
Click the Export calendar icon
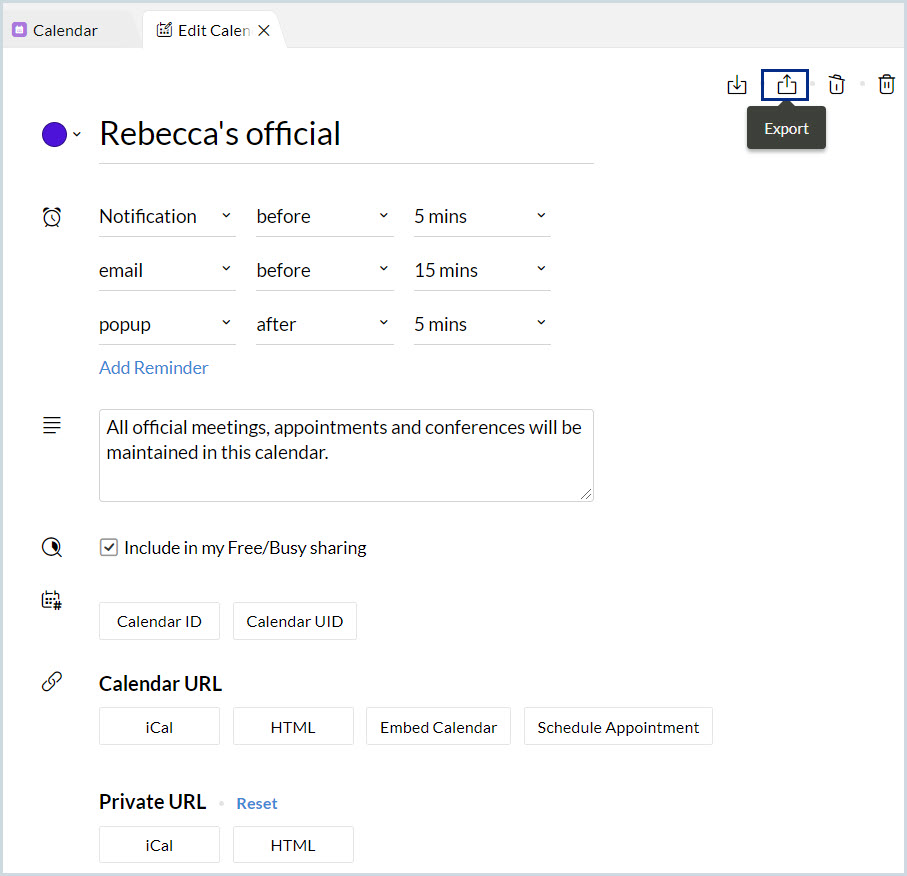786,85
